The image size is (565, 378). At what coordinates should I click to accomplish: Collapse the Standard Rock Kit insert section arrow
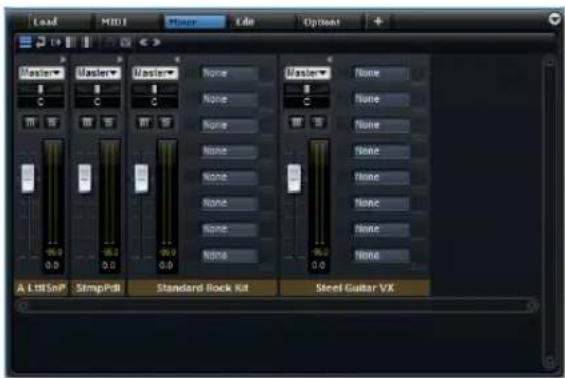pos(177,59)
